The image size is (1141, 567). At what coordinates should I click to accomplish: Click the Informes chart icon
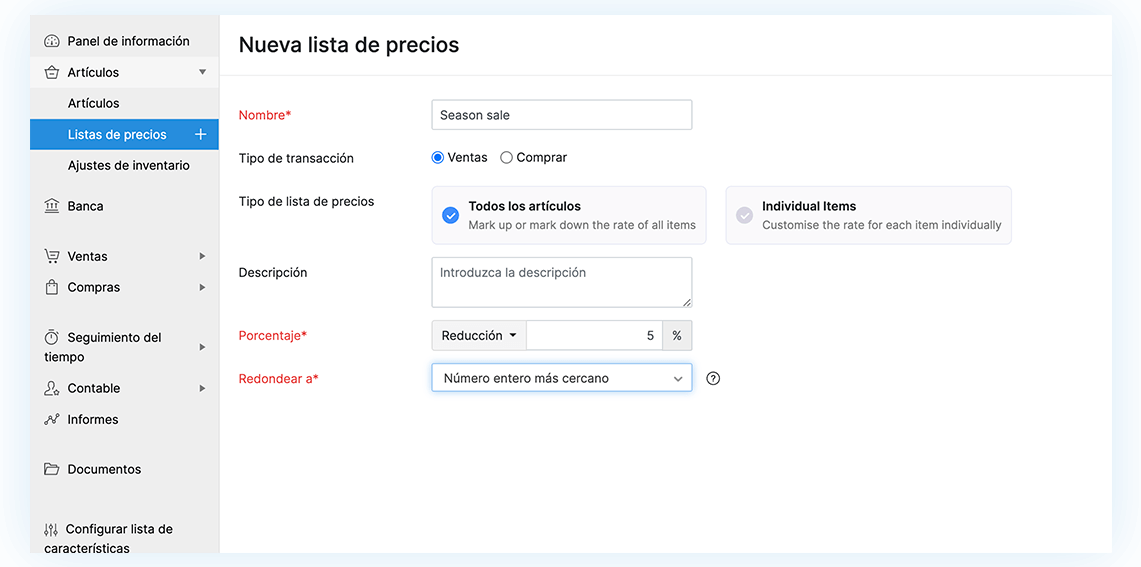[x=52, y=419]
